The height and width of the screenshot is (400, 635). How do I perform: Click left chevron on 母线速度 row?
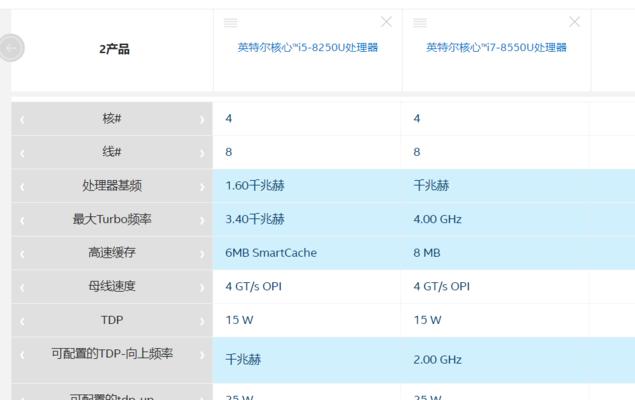click(x=22, y=287)
